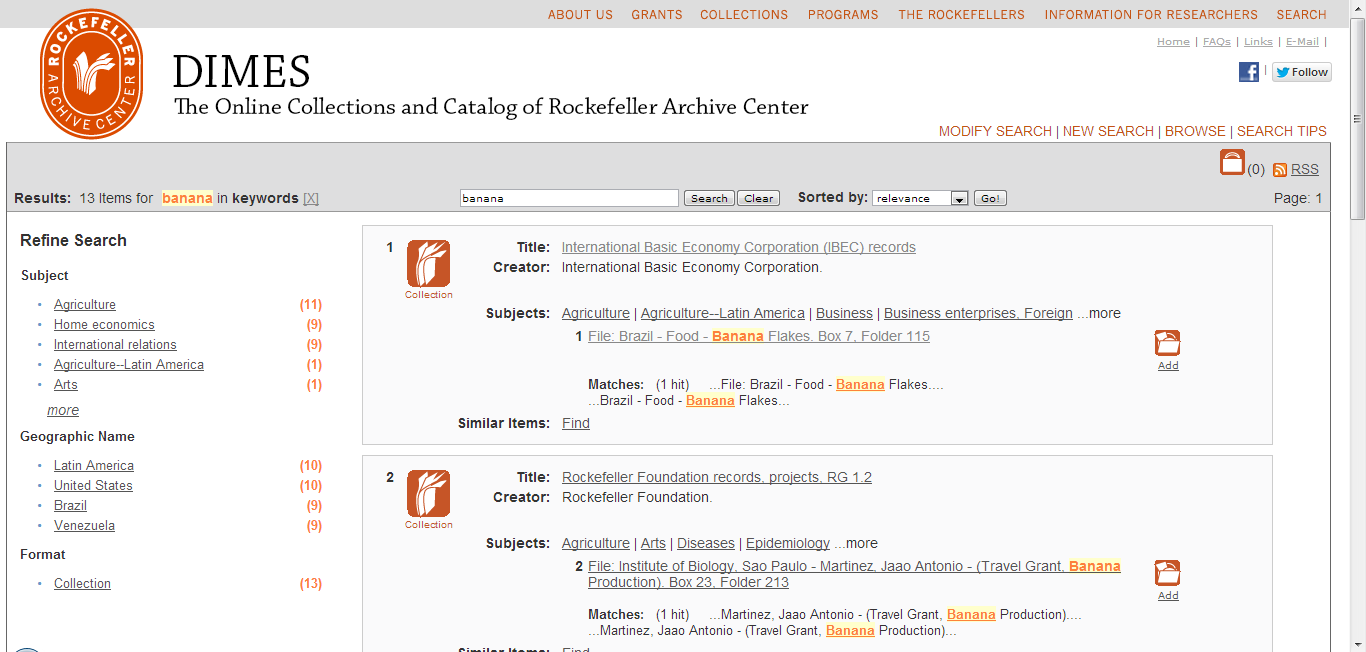Open the Institute of Biology, Sao Paulo file link

[854, 574]
